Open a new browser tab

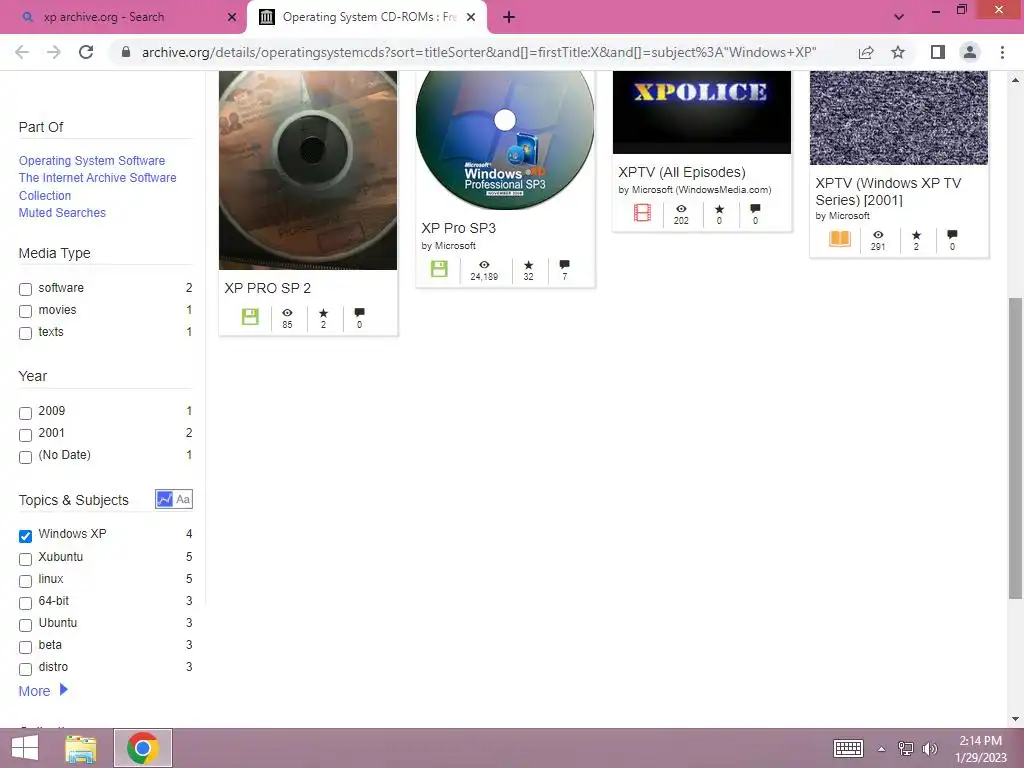[x=509, y=17]
